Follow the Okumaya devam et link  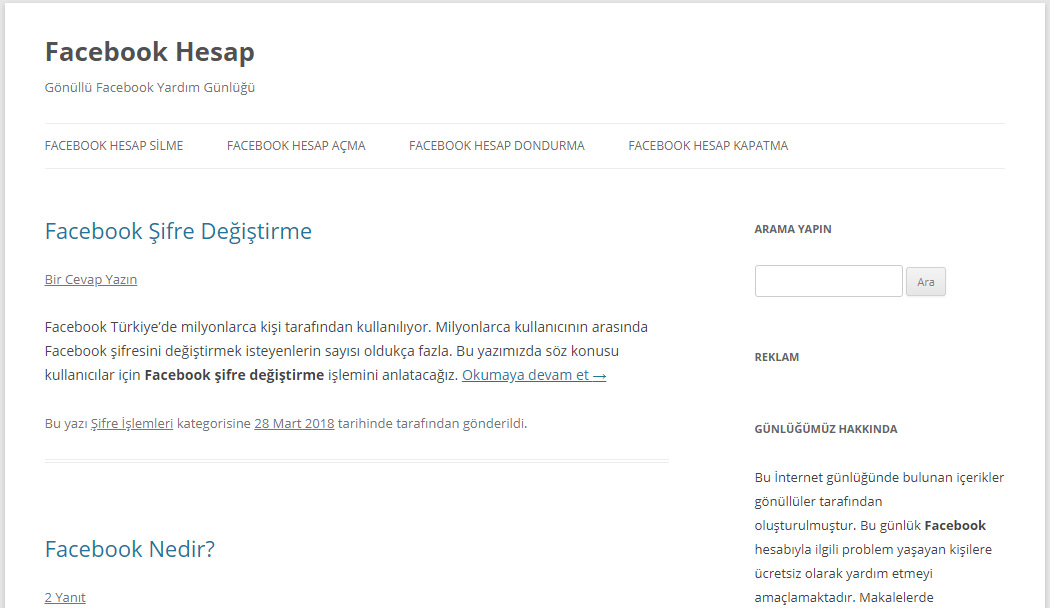(534, 375)
